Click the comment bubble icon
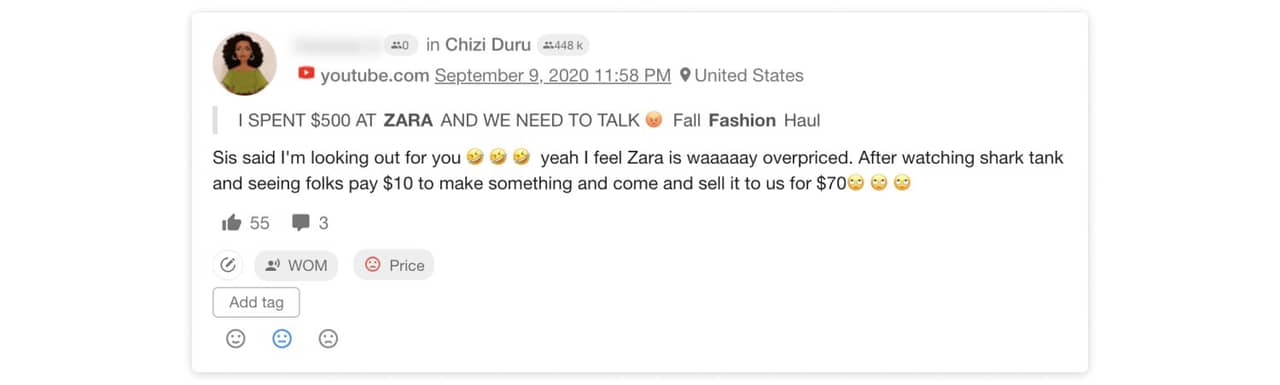The image size is (1280, 385). [300, 223]
